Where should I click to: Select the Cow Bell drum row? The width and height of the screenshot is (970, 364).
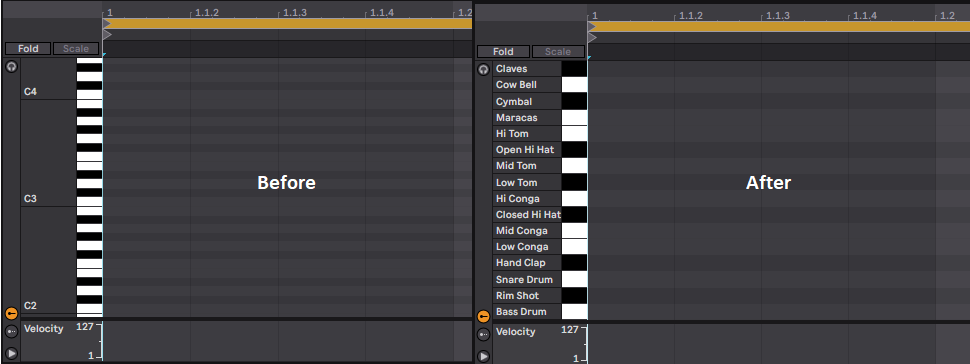coord(527,85)
